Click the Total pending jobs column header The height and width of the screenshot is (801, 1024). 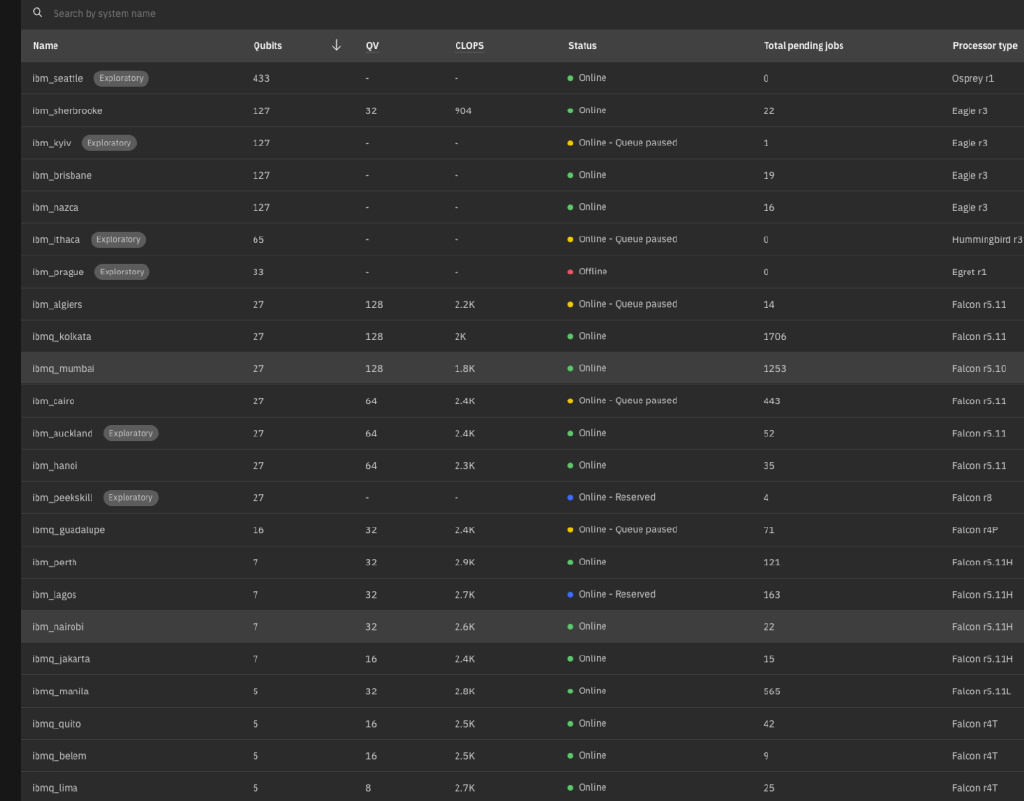pyautogui.click(x=803, y=46)
